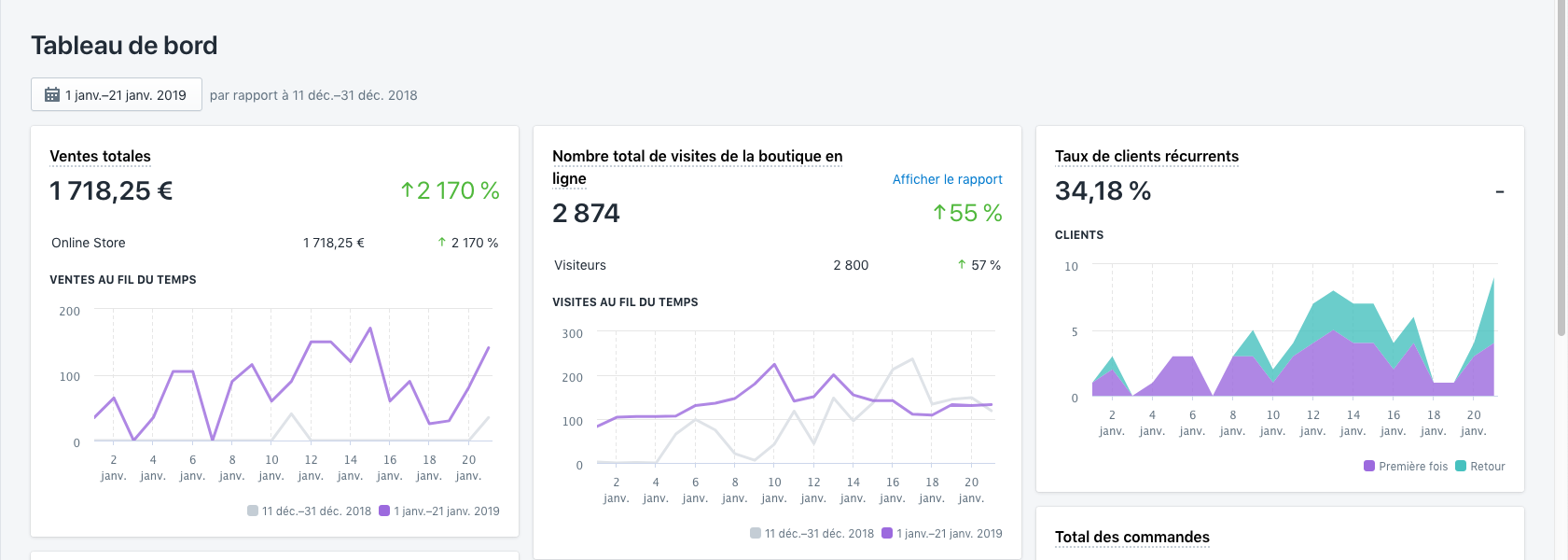Click the VENTES AU FIL DU TEMPS heading
This screenshot has width=1568, height=560.
point(123,279)
